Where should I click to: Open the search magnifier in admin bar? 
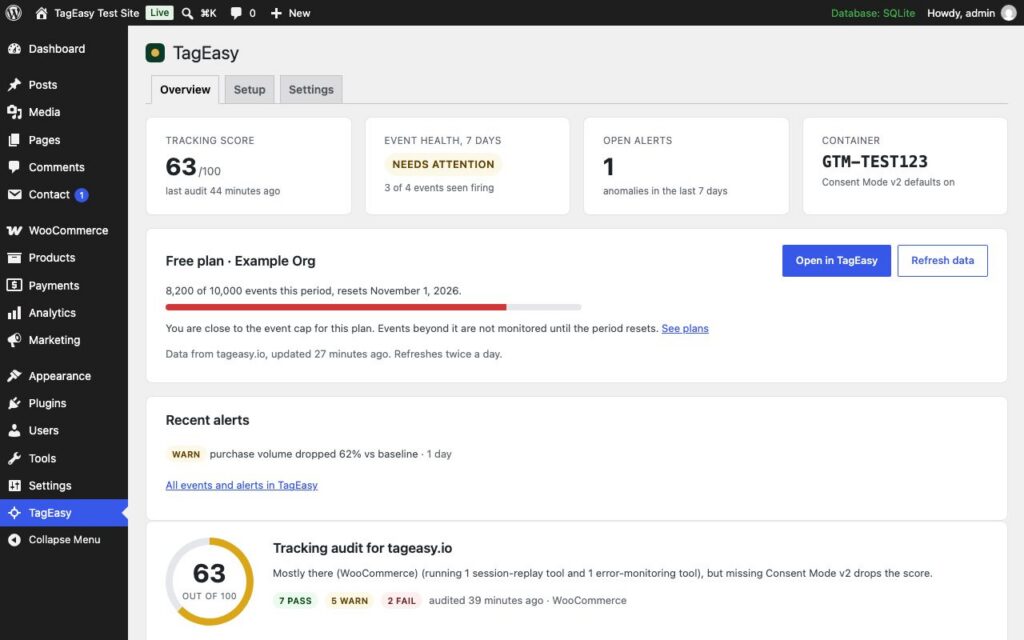pos(187,13)
